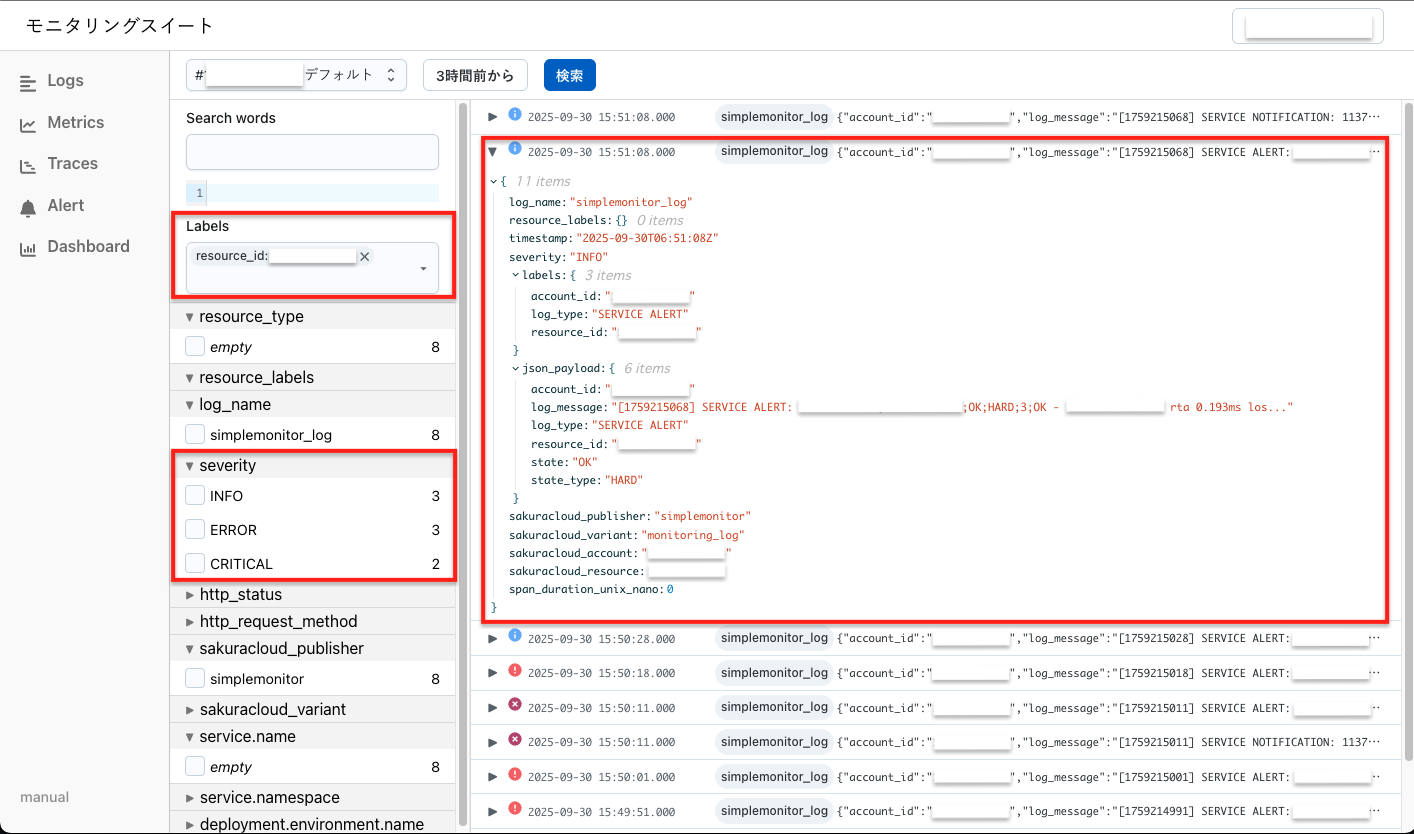Open the Labels dropdown arrow
The image size is (1414, 834).
pos(423,269)
